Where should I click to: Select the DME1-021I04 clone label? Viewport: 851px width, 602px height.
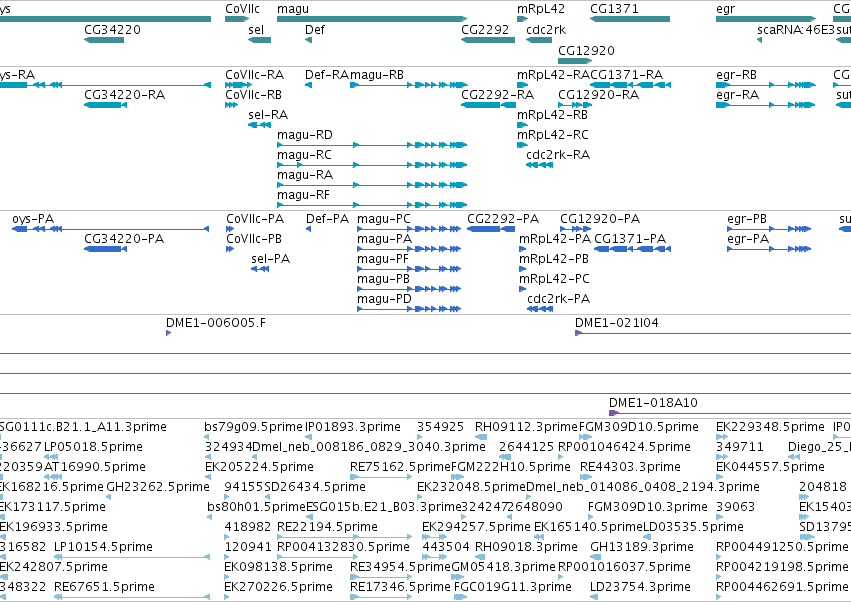point(617,324)
